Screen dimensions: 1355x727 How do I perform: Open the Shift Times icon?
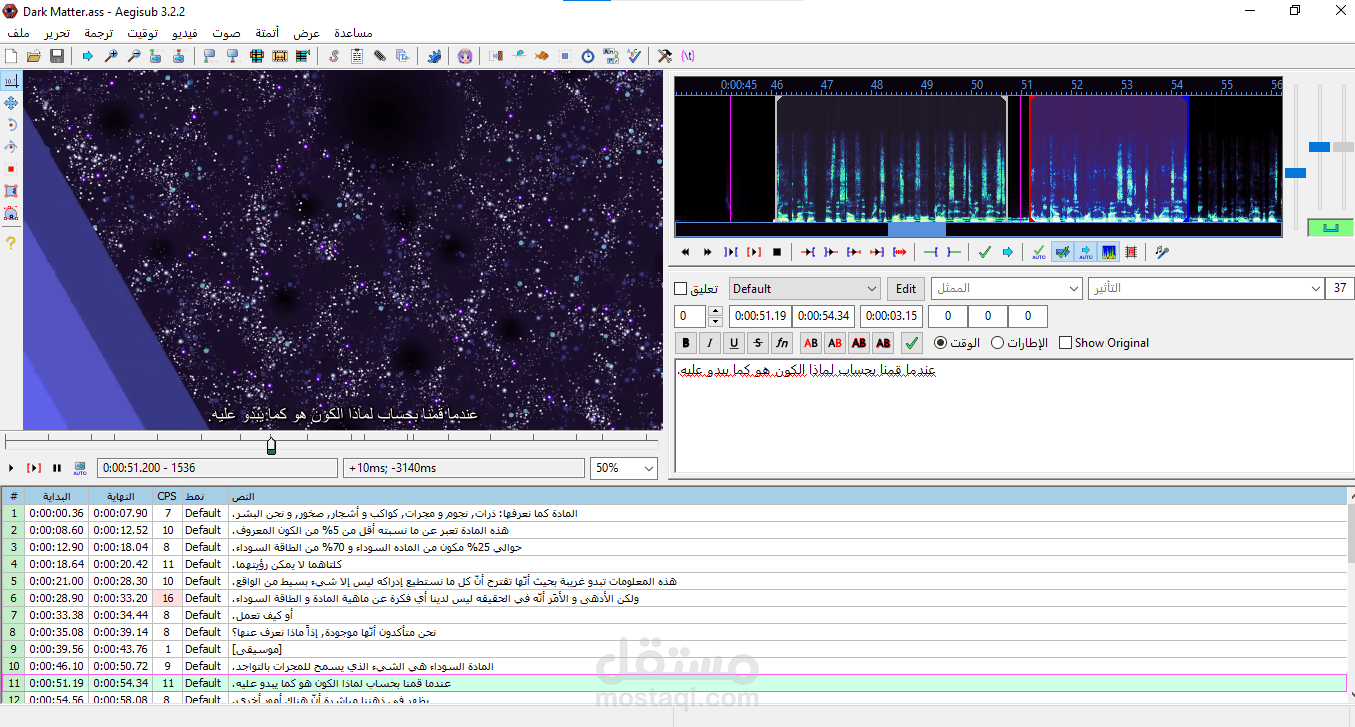[x=496, y=56]
